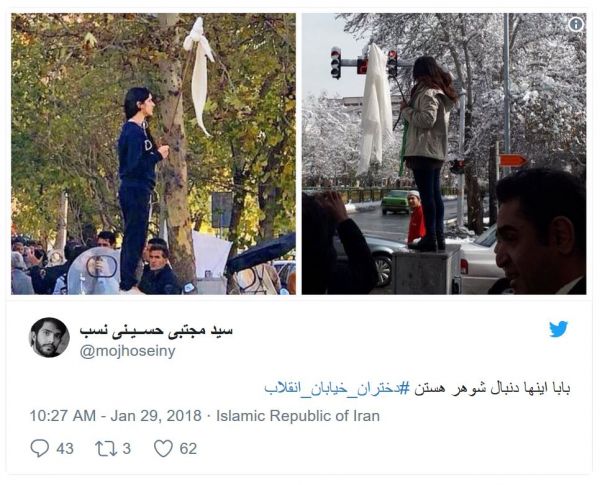Click the retweet count 3
This screenshot has width=600, height=485.
127,449
